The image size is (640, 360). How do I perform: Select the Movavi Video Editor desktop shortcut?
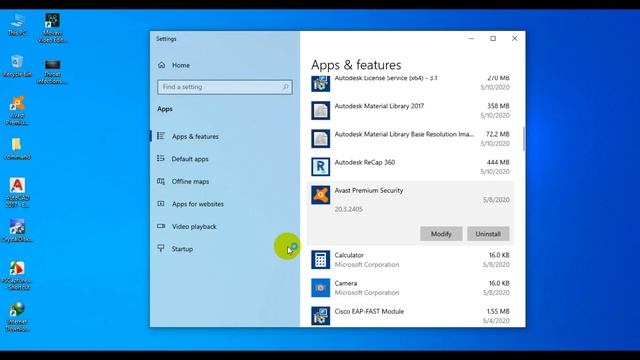(x=52, y=28)
